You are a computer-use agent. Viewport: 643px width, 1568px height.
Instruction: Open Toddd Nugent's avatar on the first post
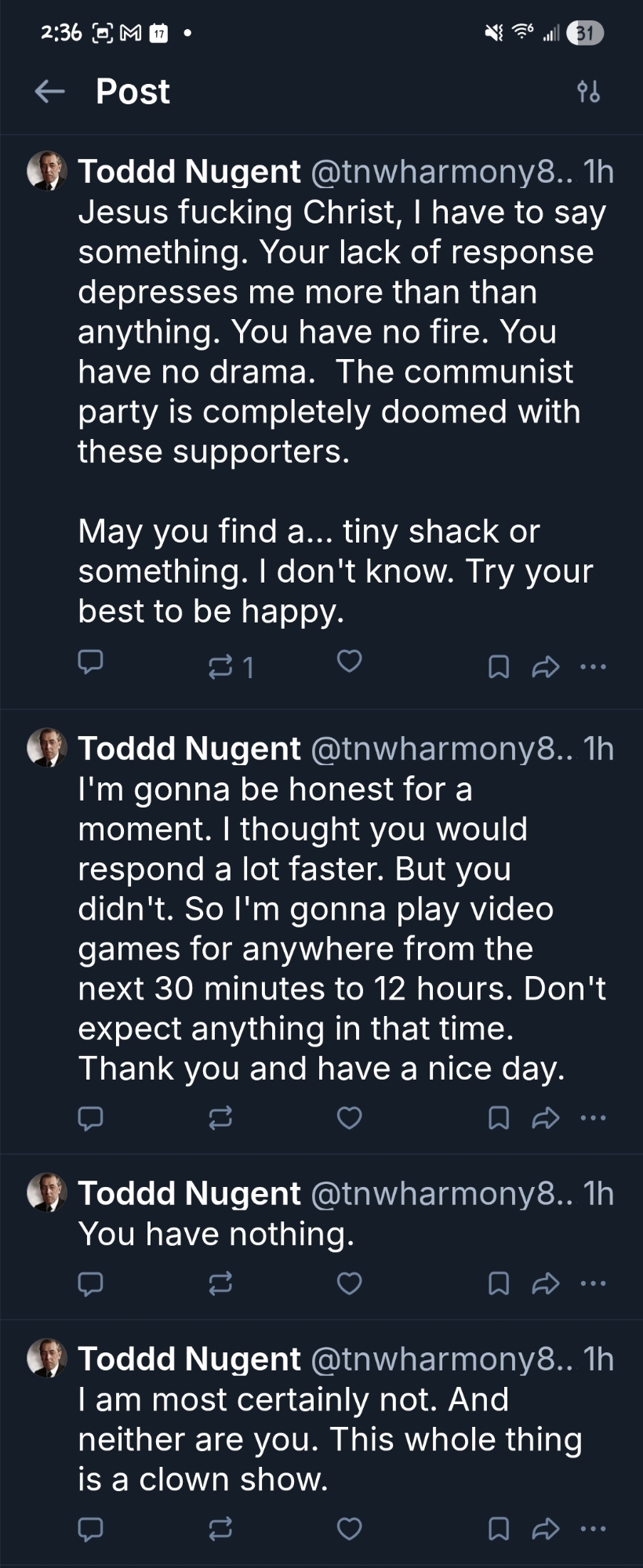(47, 171)
